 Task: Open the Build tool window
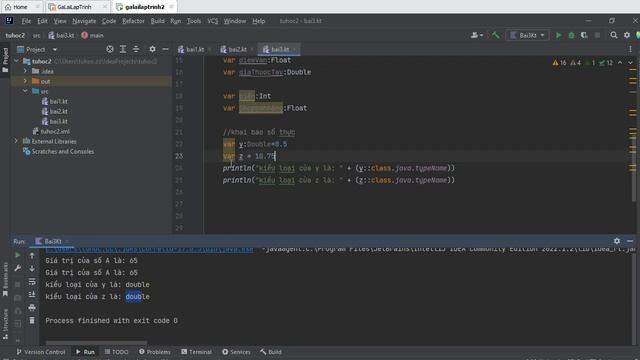(271, 352)
